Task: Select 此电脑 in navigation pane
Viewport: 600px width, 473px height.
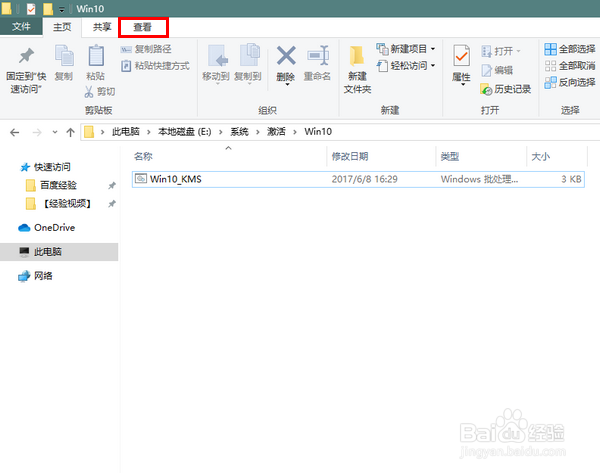Action: (59, 252)
